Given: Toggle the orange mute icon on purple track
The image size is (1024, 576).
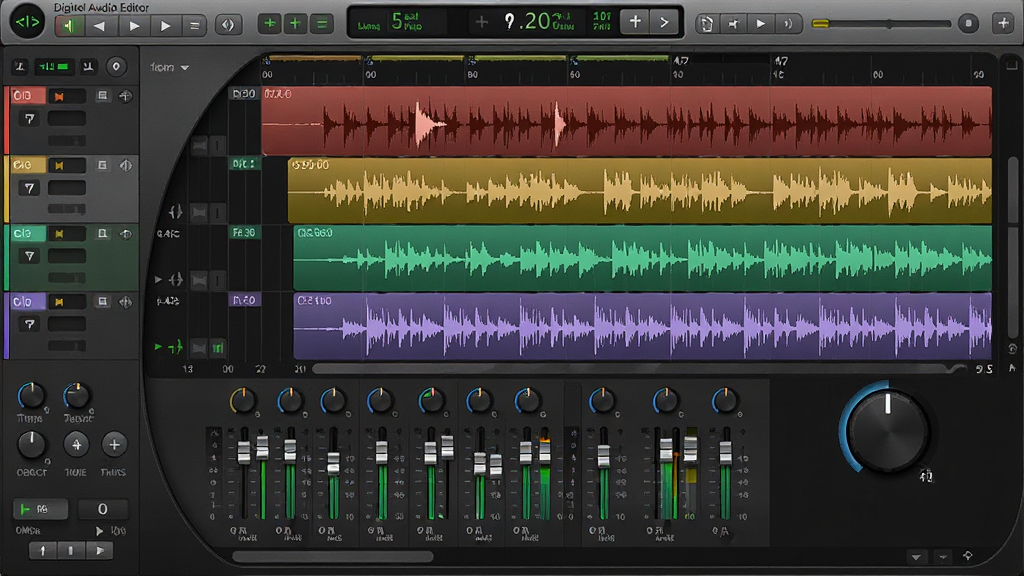Looking at the screenshot, I should [x=59, y=302].
